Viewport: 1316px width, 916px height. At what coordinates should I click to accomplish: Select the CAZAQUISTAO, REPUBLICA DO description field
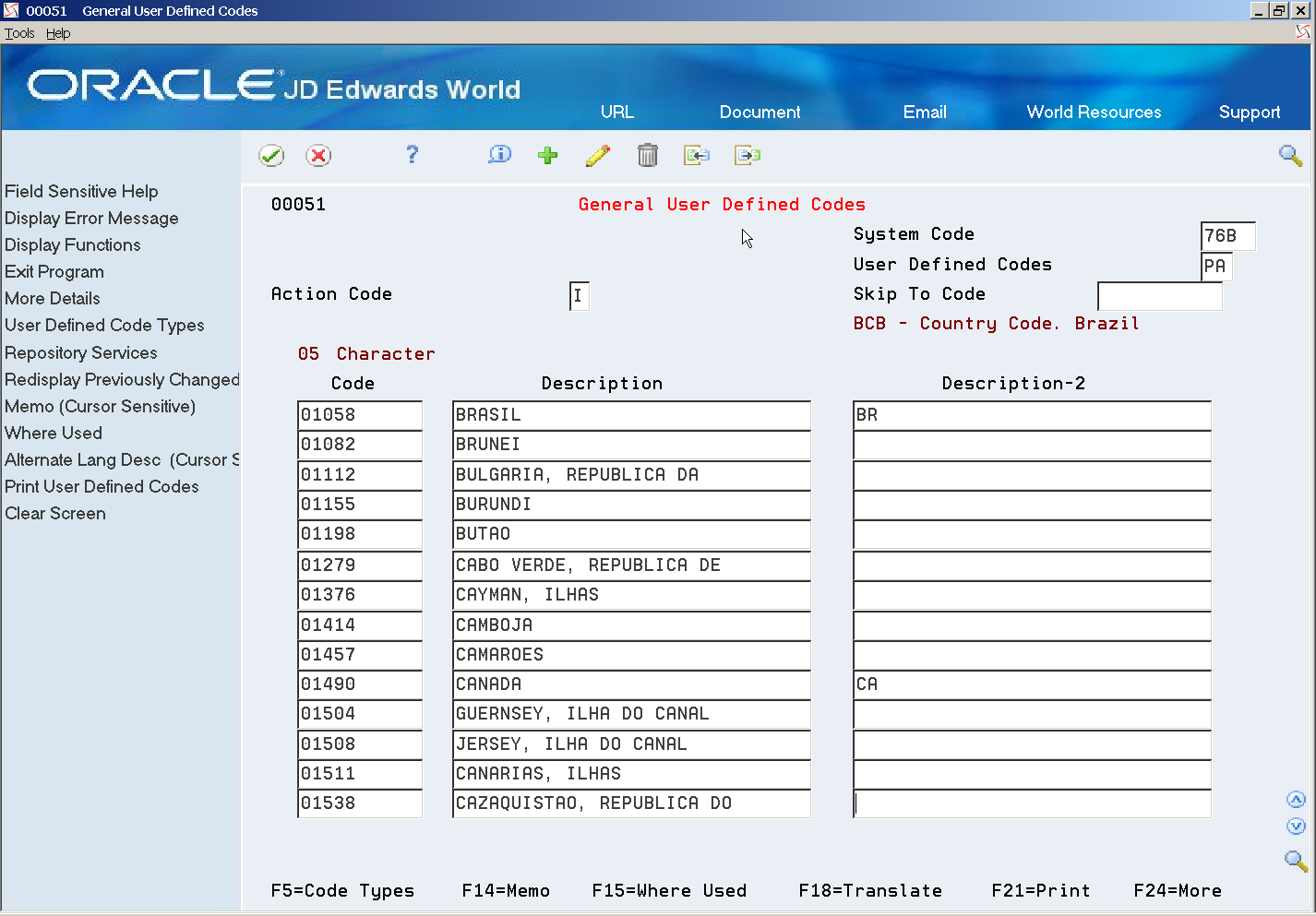(x=631, y=803)
